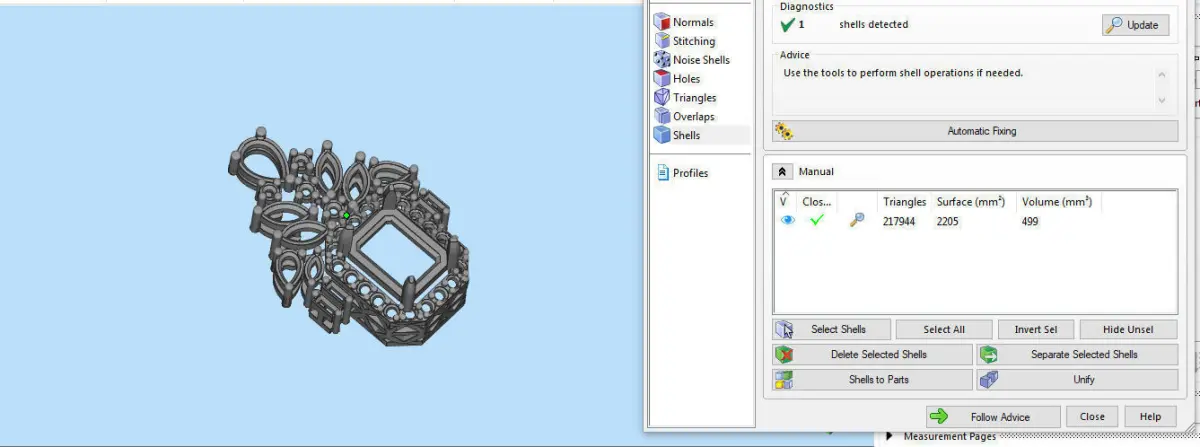
Task: Sort by Triangles column header
Action: 905,202
